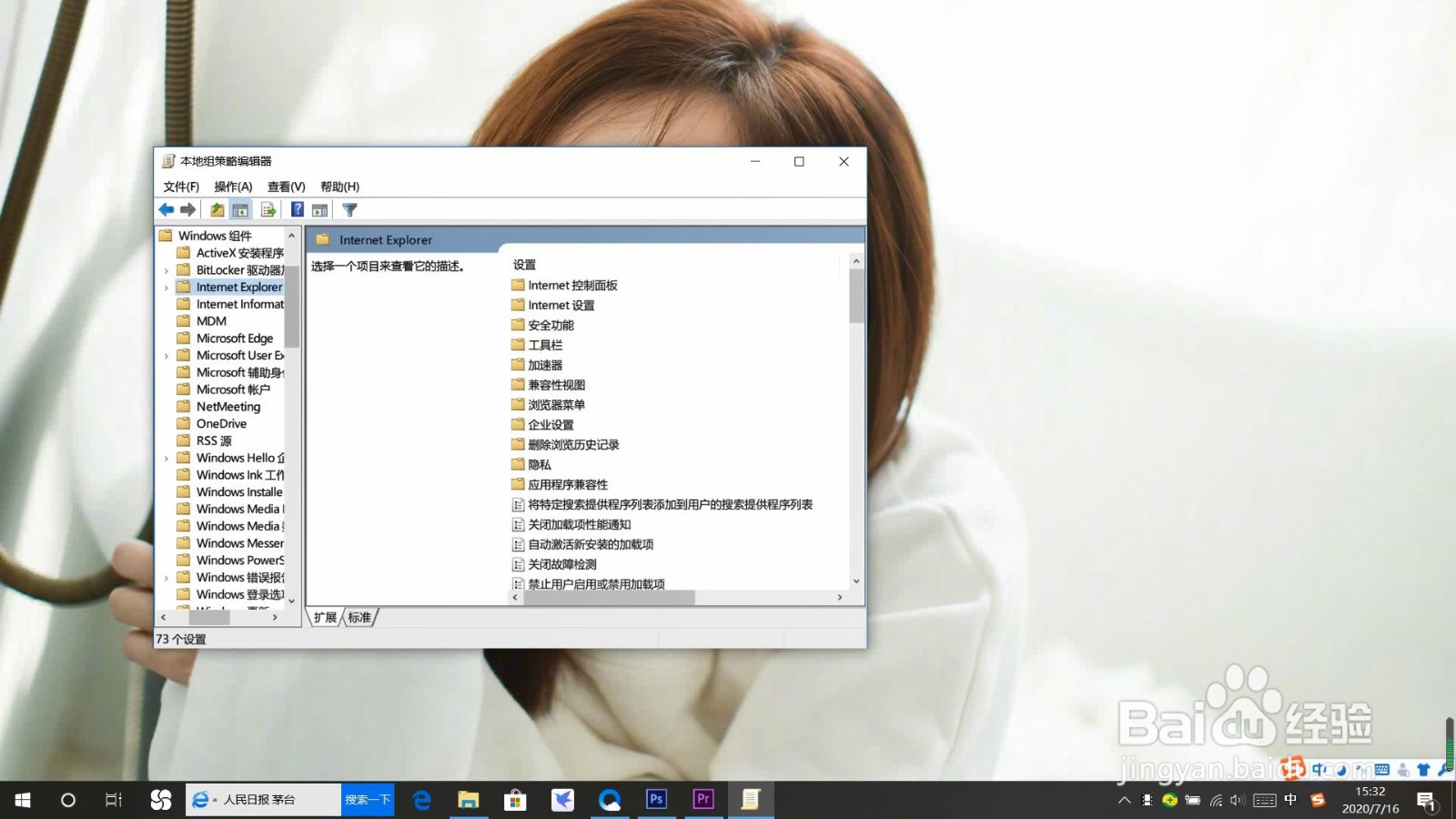Switch to the 标准 tab
1456x819 pixels.
point(360,617)
